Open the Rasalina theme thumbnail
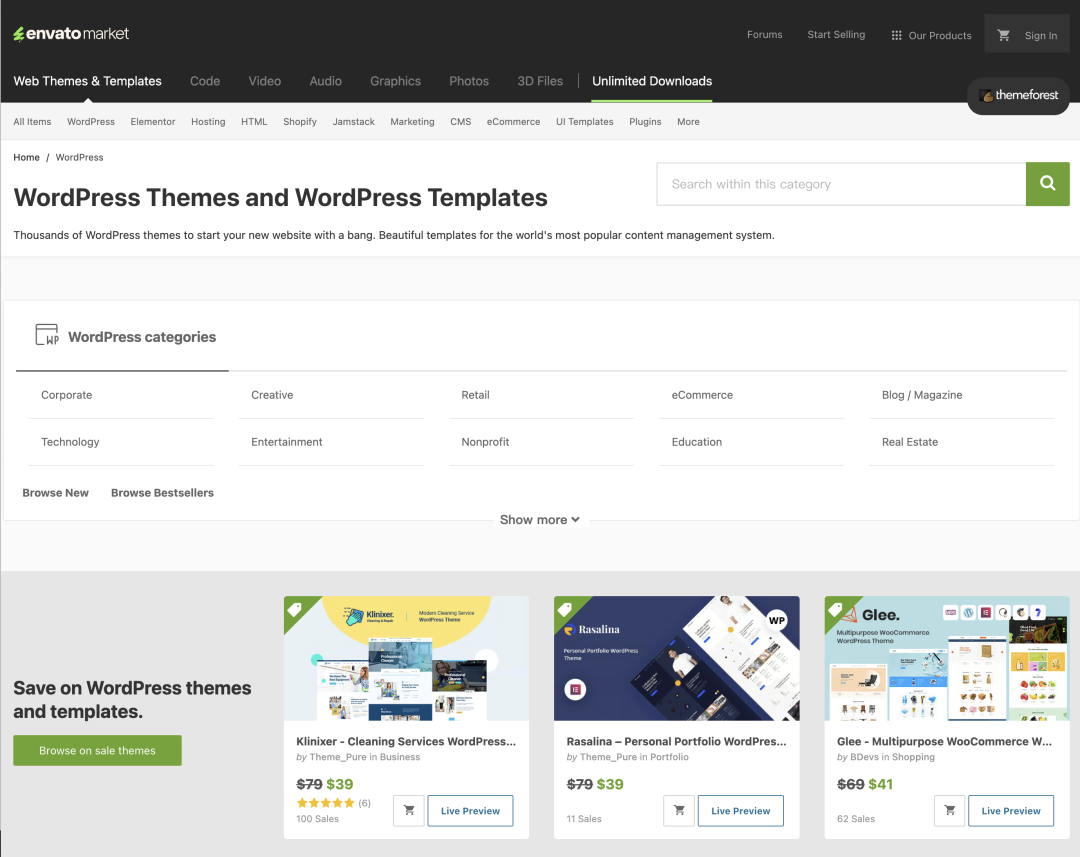 coord(677,659)
